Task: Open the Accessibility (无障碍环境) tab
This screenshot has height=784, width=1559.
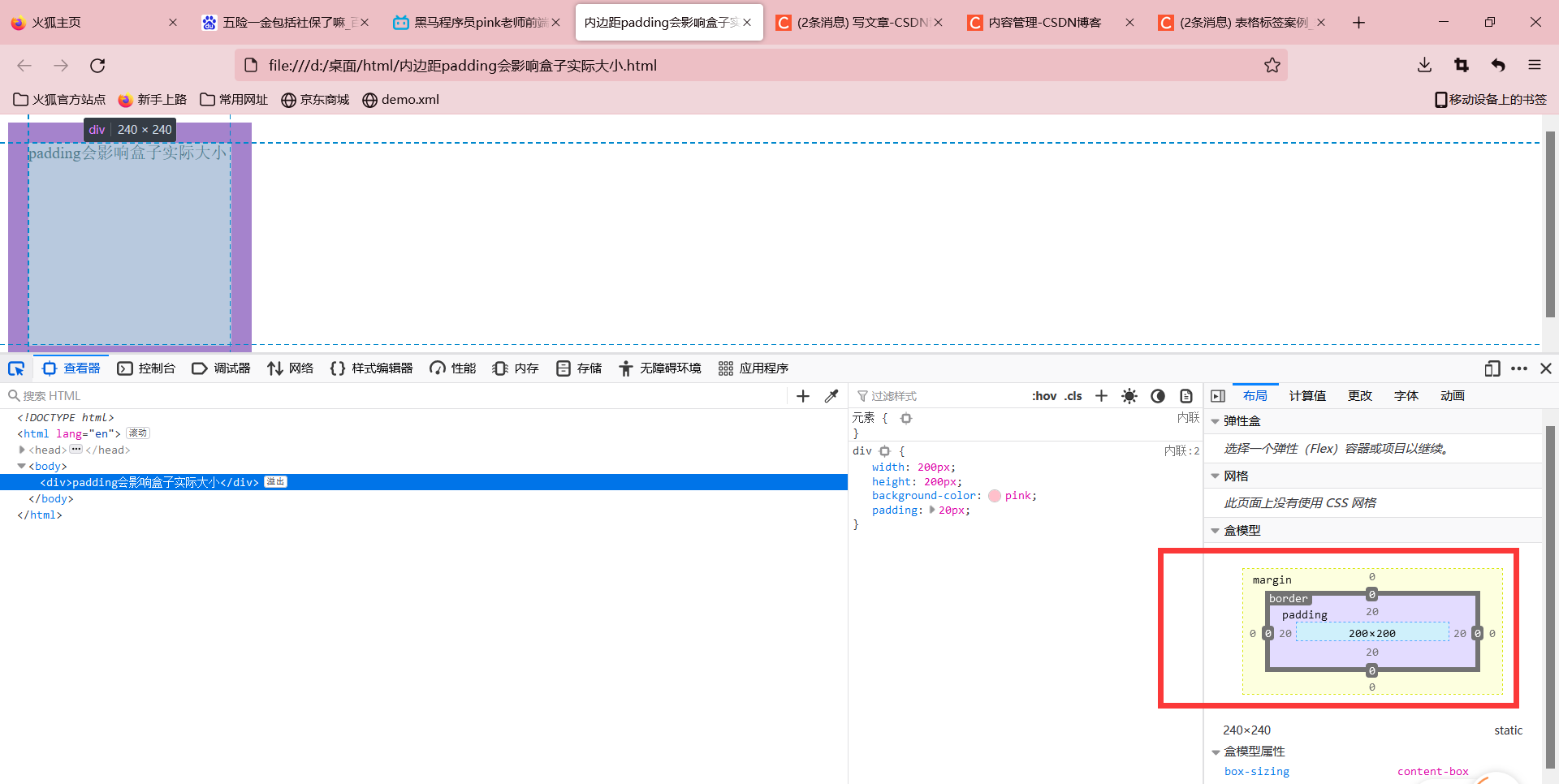Action: pos(659,368)
